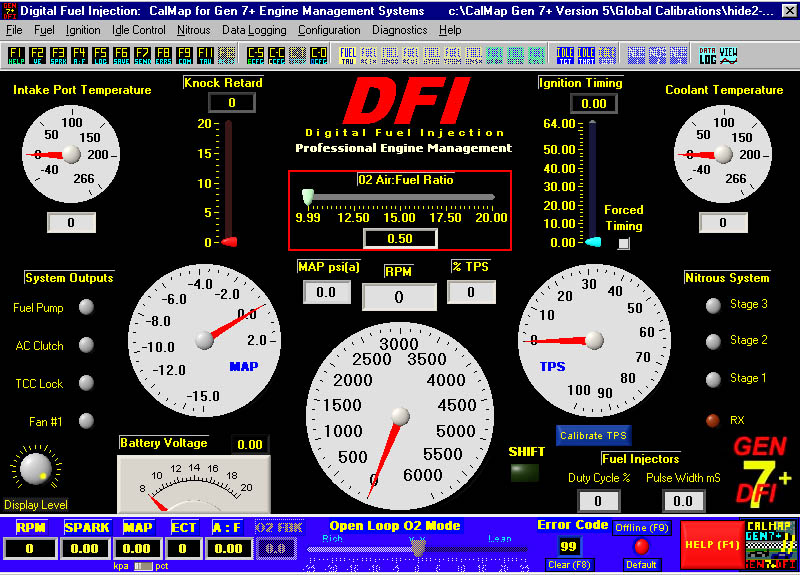The image size is (800, 575).
Task: Click the bottom bar ECT value field
Action: [183, 549]
